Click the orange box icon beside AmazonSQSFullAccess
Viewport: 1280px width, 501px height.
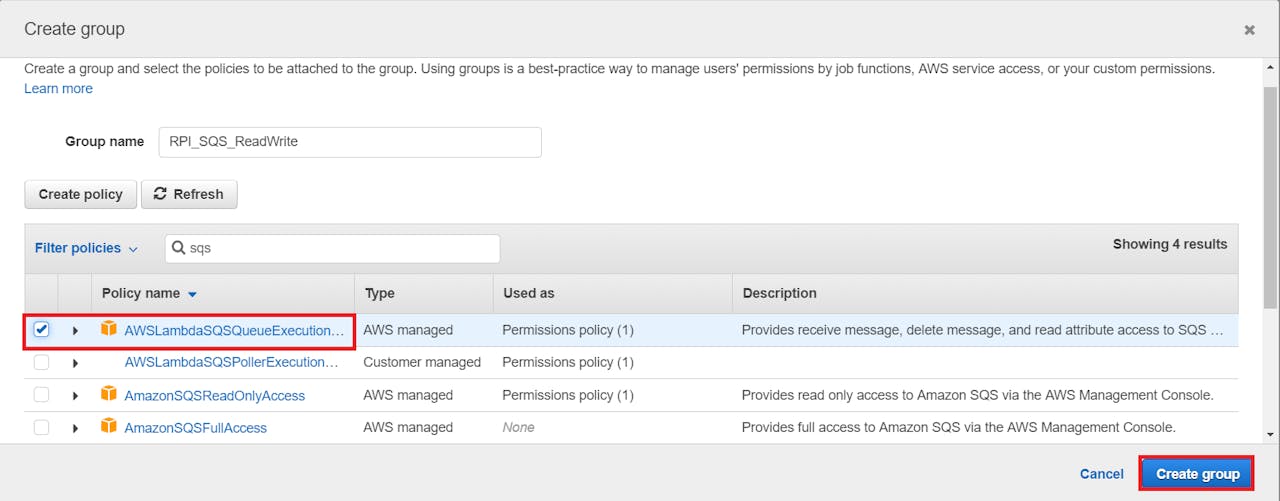pyautogui.click(x=109, y=427)
